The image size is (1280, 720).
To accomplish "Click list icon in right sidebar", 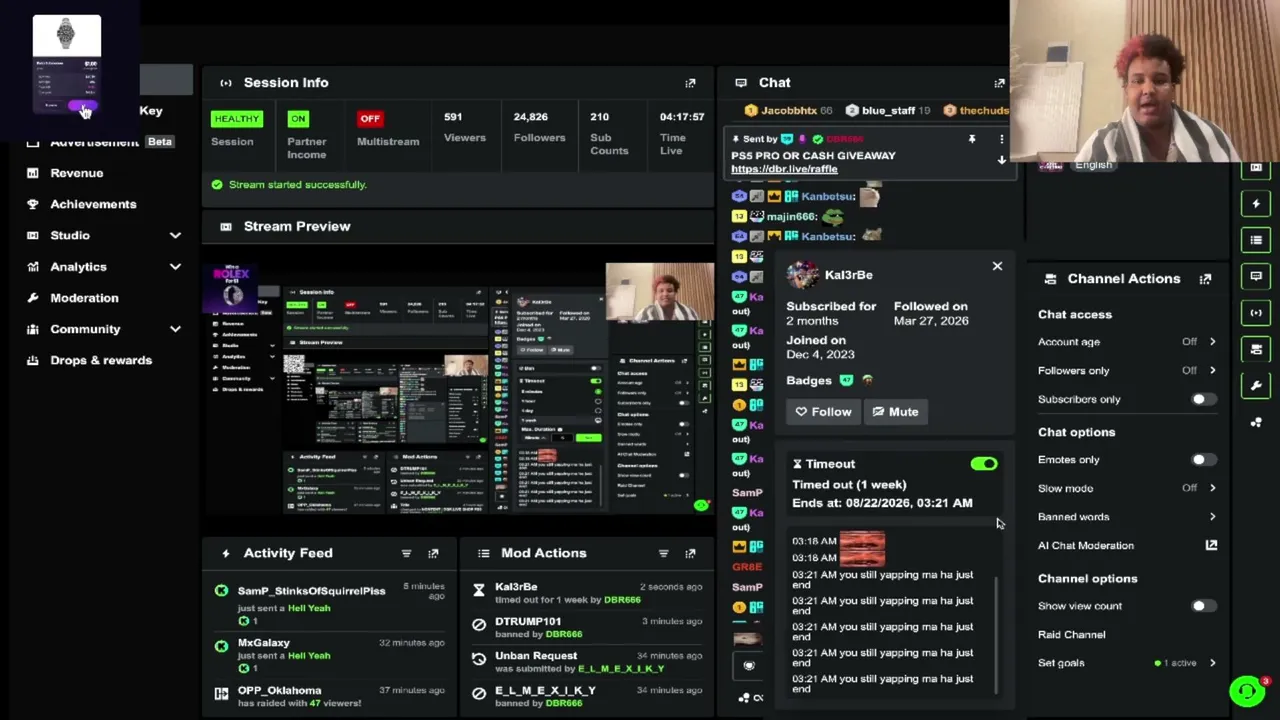I will coord(1256,240).
